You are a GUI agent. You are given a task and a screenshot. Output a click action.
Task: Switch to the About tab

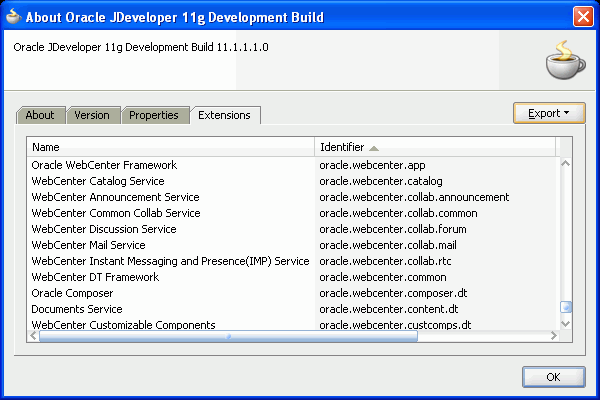tap(40, 115)
